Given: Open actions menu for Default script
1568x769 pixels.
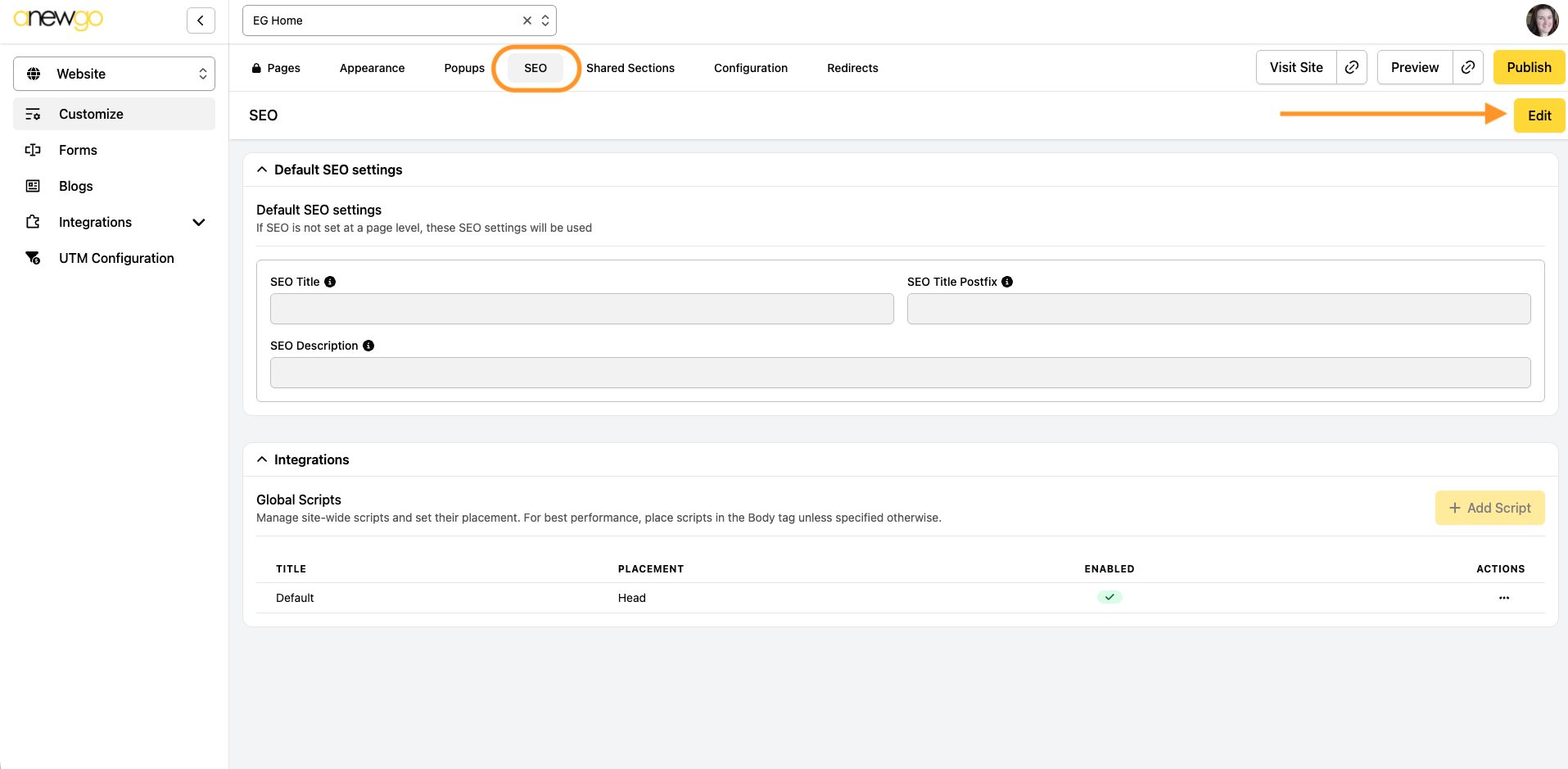Looking at the screenshot, I should pyautogui.click(x=1503, y=598).
